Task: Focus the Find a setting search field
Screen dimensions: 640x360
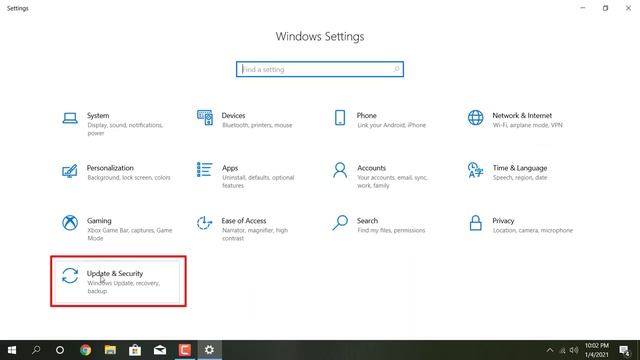Action: [x=320, y=69]
